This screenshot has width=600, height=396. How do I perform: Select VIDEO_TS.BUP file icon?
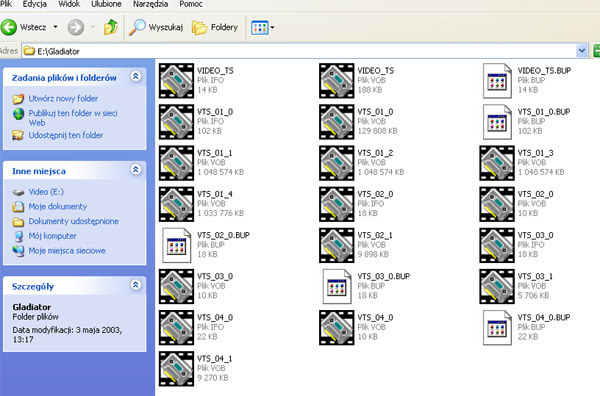pos(497,81)
